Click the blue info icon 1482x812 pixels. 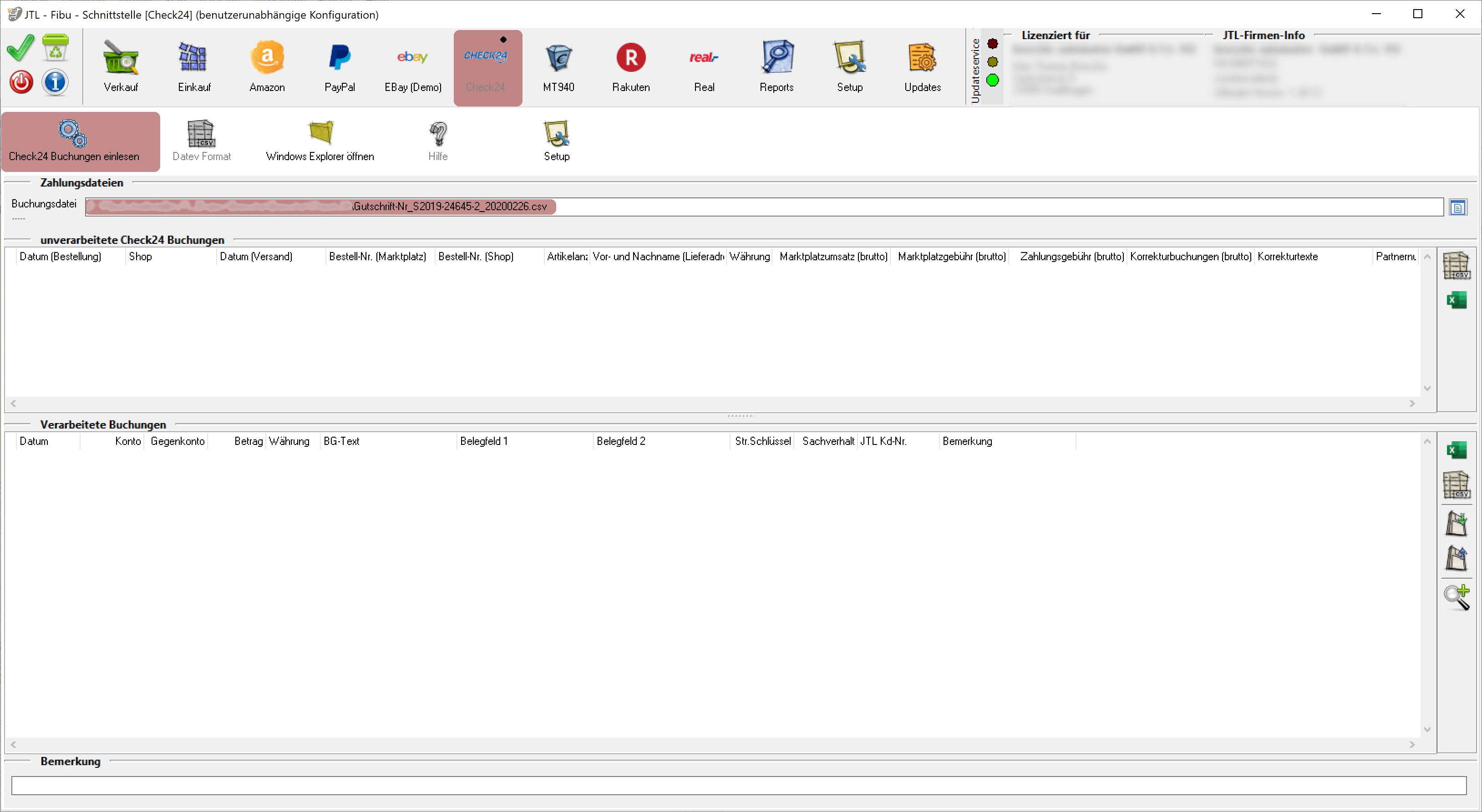tap(55, 82)
